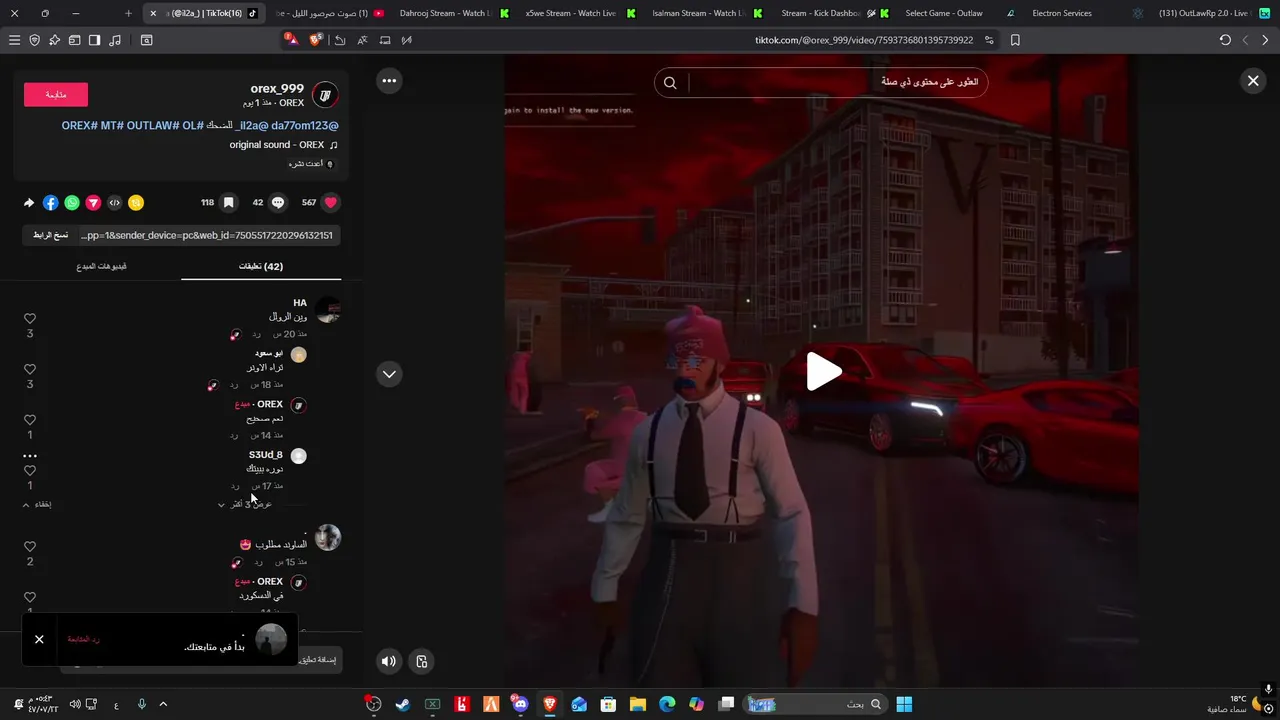Bookmark the video to favorites
The height and width of the screenshot is (720, 1280).
tap(228, 202)
